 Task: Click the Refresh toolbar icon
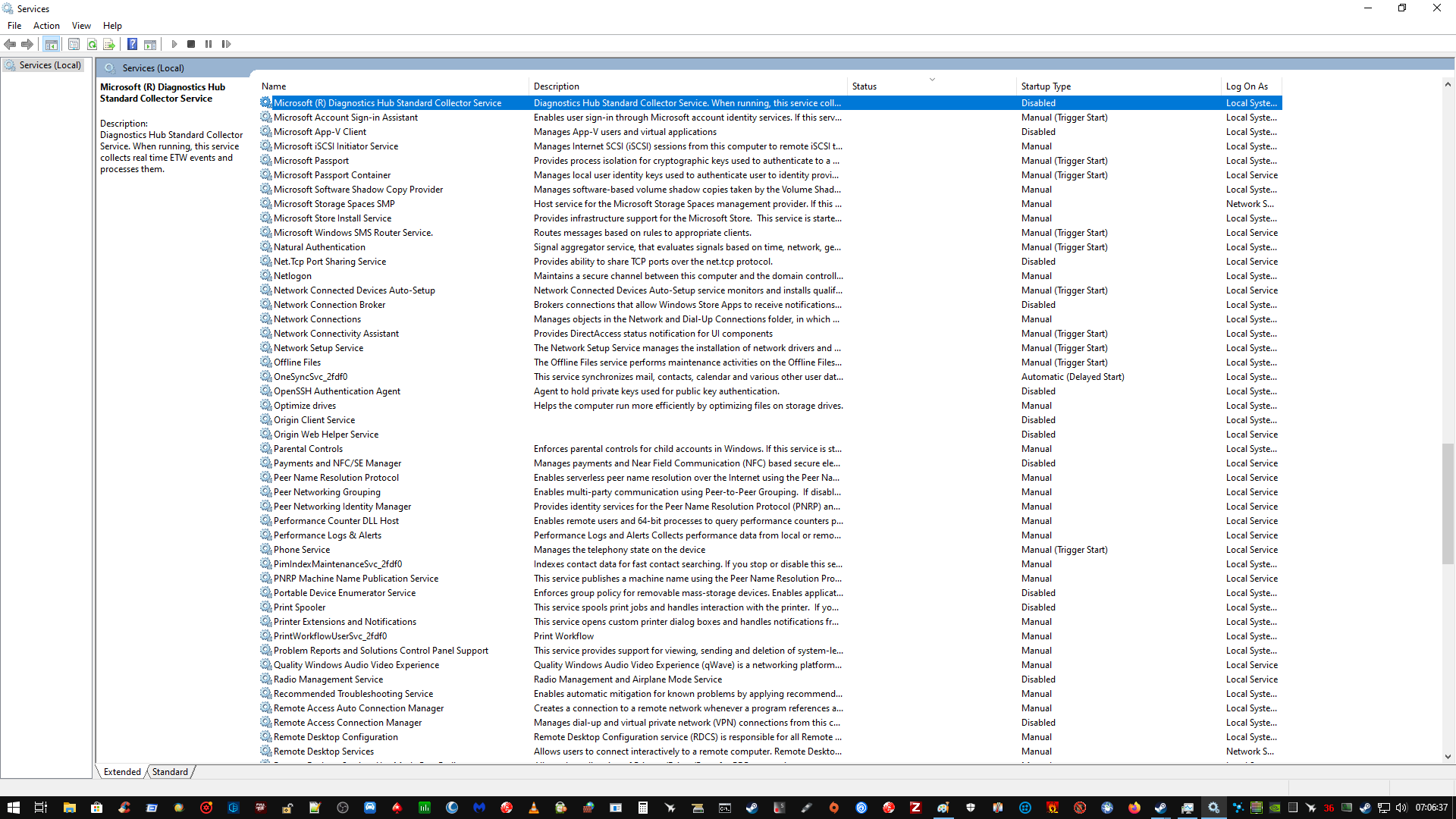(x=92, y=44)
